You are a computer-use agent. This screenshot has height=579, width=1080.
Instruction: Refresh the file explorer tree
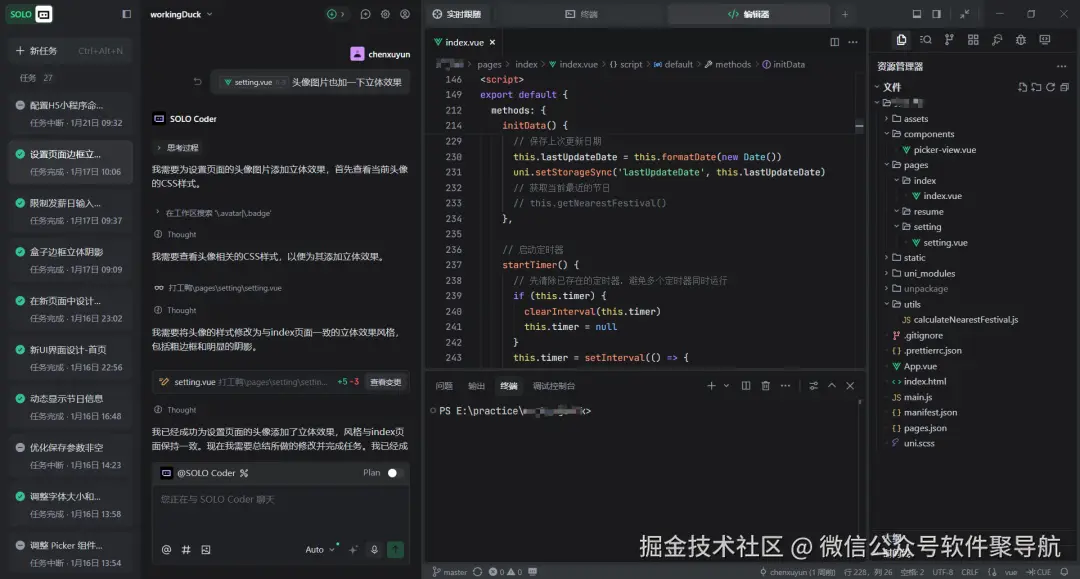click(x=1050, y=87)
